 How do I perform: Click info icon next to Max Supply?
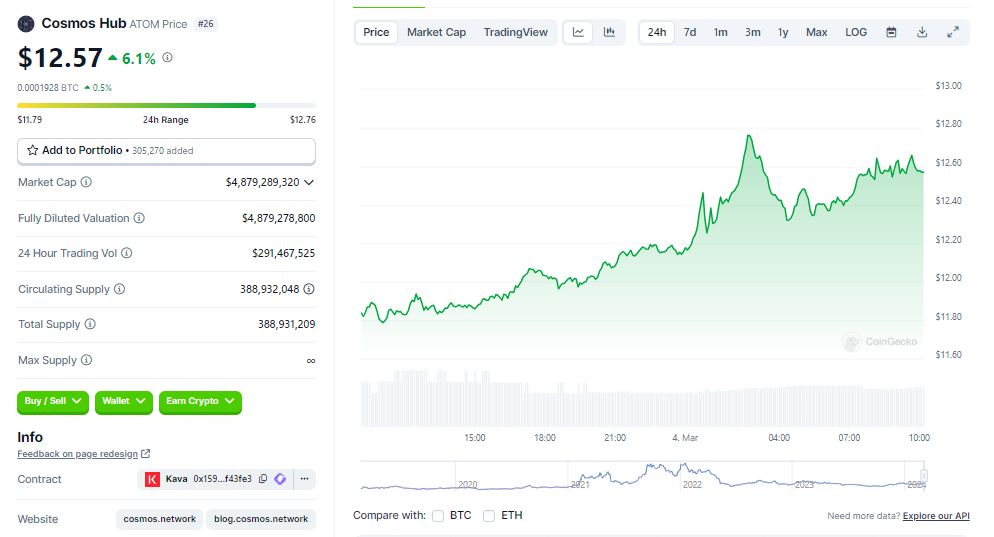click(x=86, y=360)
